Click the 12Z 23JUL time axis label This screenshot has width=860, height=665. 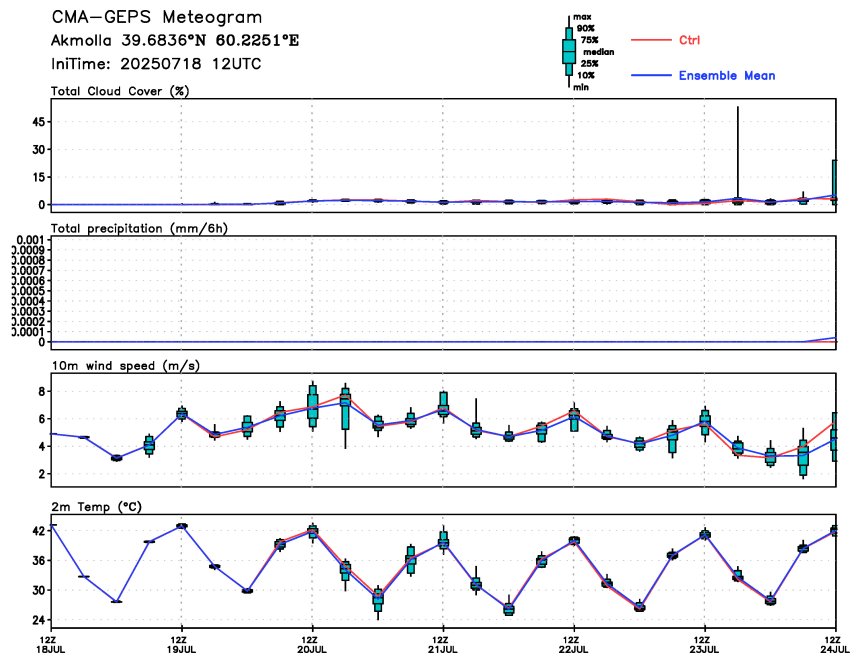705,645
